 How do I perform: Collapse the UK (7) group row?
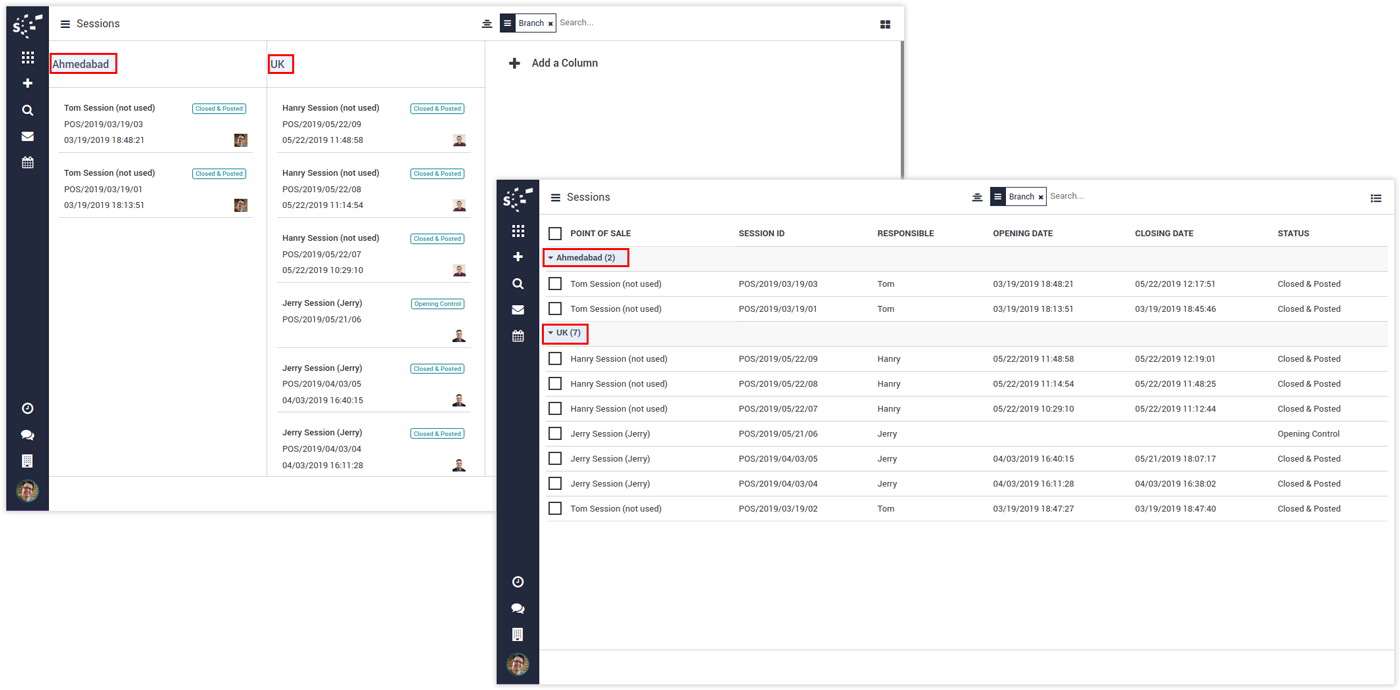pyautogui.click(x=566, y=333)
